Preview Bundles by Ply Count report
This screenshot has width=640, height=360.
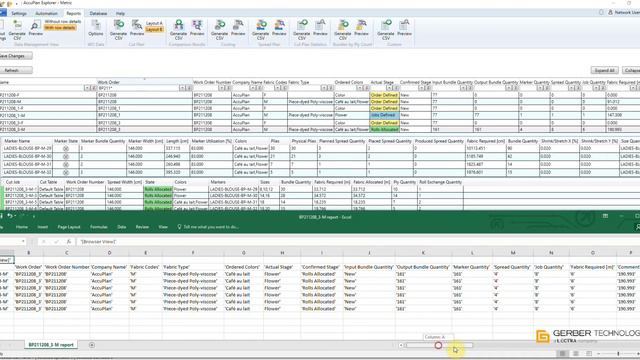coord(361,28)
